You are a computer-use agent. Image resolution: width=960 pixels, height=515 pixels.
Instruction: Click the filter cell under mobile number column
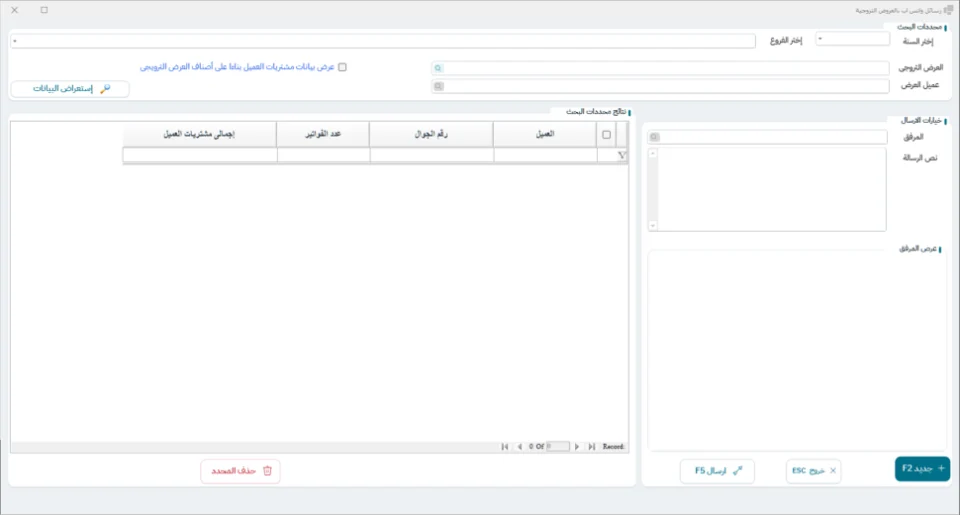pyautogui.click(x=432, y=156)
